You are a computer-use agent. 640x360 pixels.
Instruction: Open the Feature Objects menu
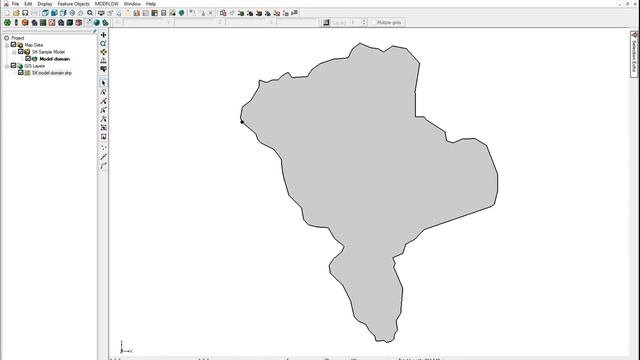(x=73, y=4)
